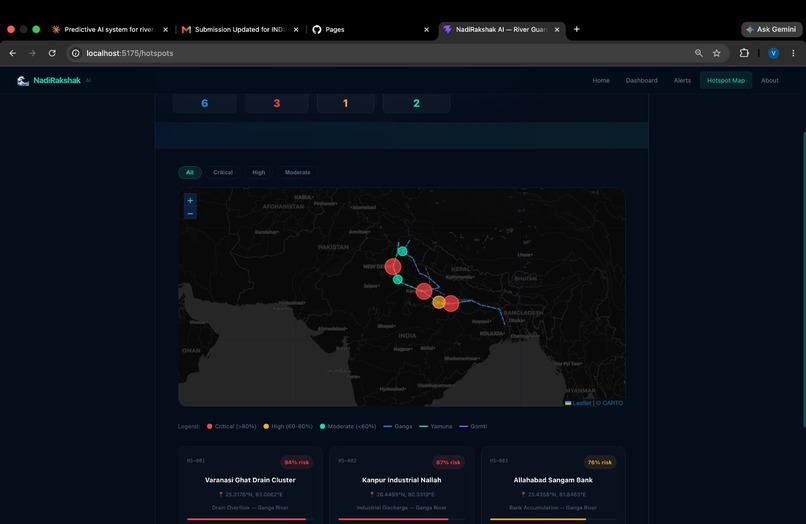Viewport: 806px width, 524px height.
Task: Click the teal stat card showing 2
Action: point(416,103)
